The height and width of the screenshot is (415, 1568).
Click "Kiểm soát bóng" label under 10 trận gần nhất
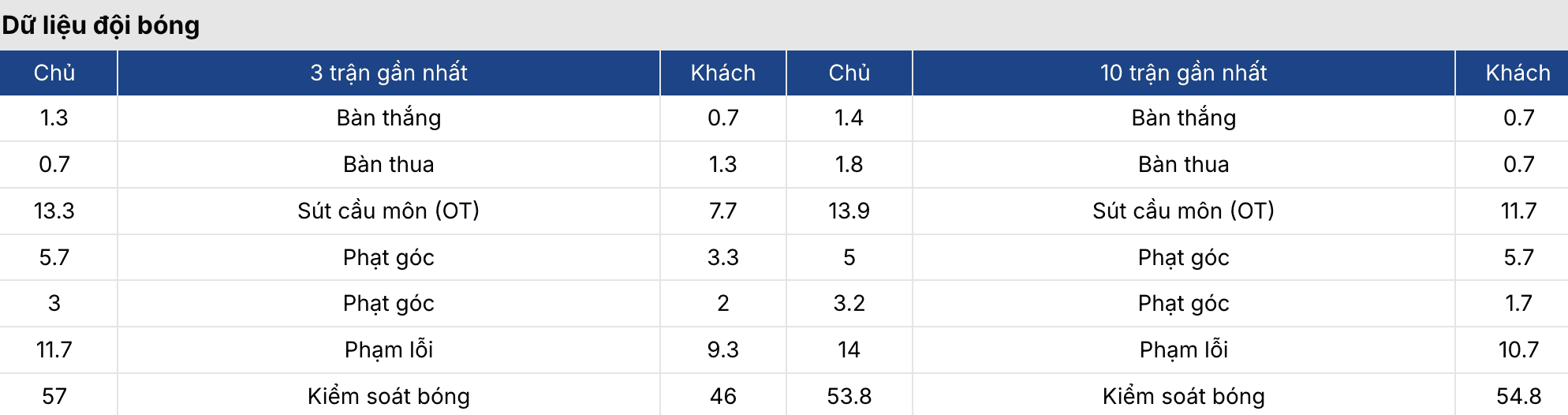(x=1183, y=396)
